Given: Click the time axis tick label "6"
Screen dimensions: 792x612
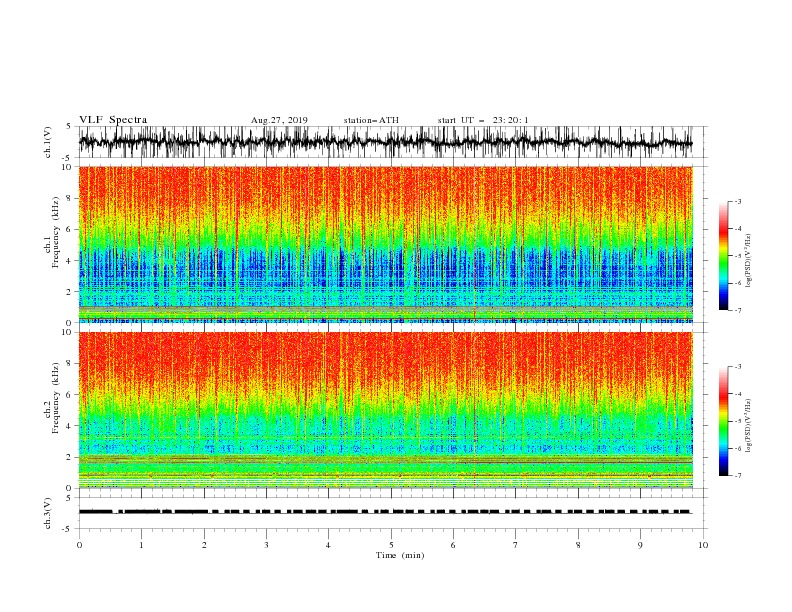Looking at the screenshot, I should pos(453,545).
